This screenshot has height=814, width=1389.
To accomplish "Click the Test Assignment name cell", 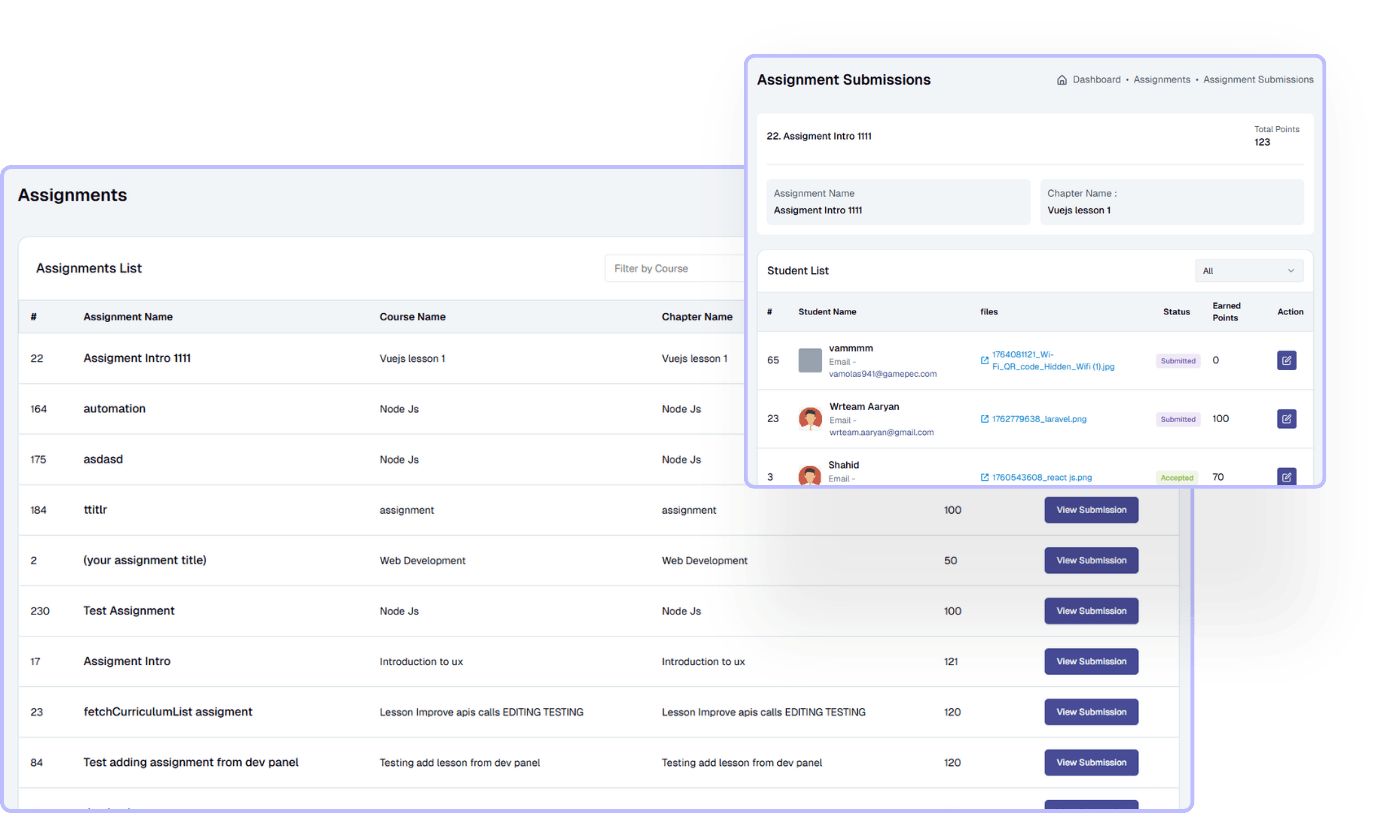I will coord(129,611).
